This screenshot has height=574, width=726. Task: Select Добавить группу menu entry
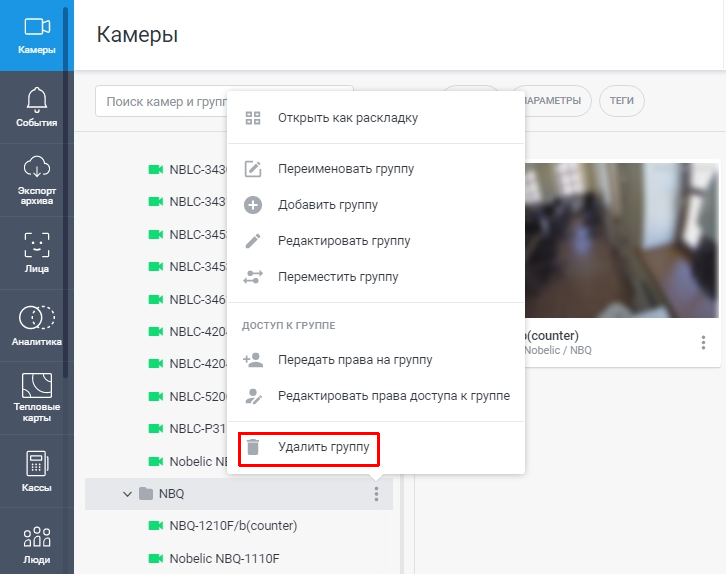(x=376, y=205)
